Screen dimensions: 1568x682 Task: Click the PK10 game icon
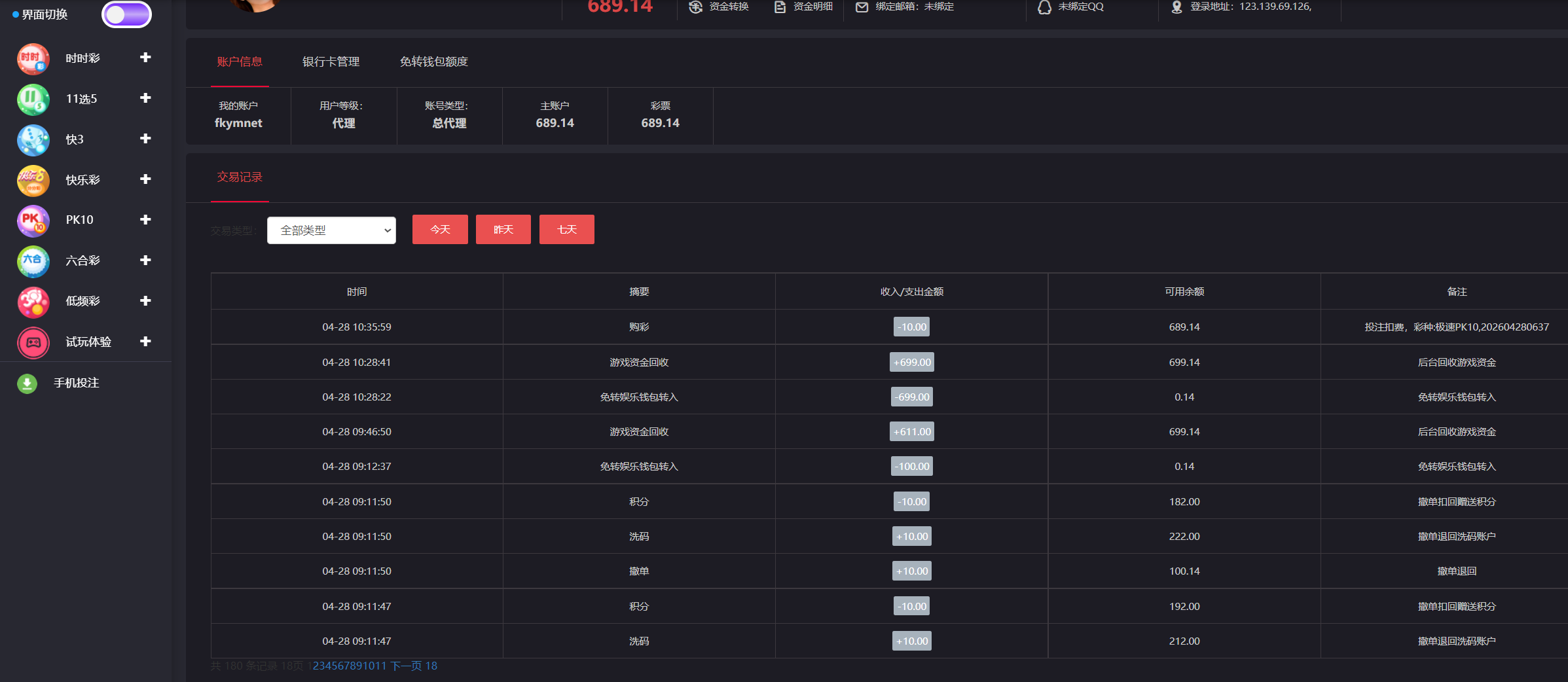point(33,221)
